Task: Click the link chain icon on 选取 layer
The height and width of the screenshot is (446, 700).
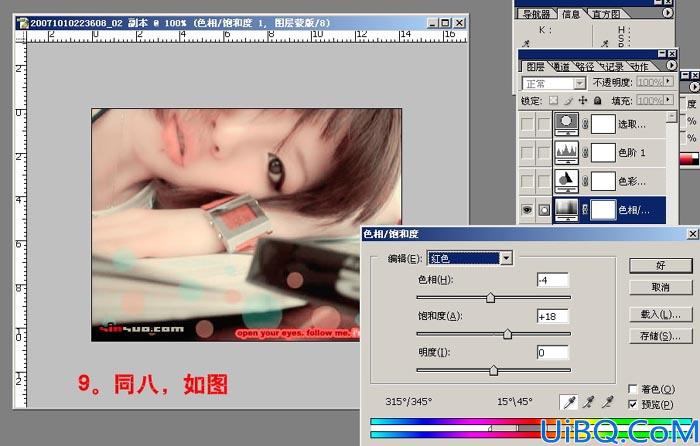Action: click(x=585, y=124)
